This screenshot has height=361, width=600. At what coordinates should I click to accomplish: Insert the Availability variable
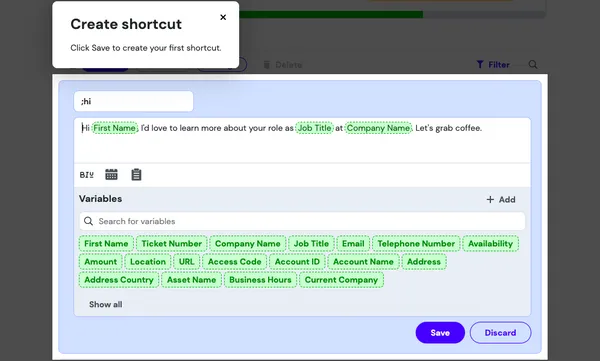coord(491,243)
